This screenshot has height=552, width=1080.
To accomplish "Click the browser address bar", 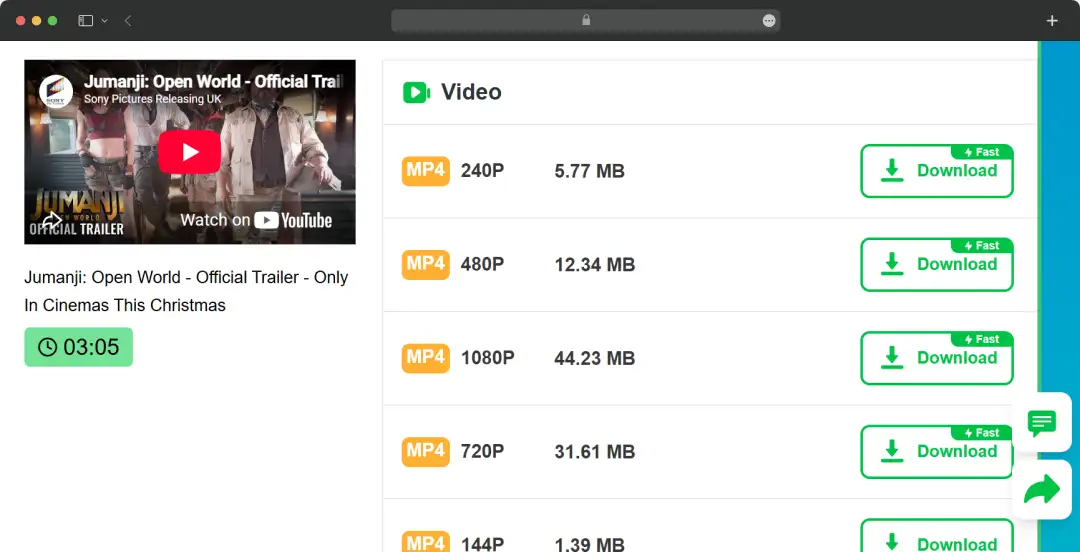I will 585,21.
